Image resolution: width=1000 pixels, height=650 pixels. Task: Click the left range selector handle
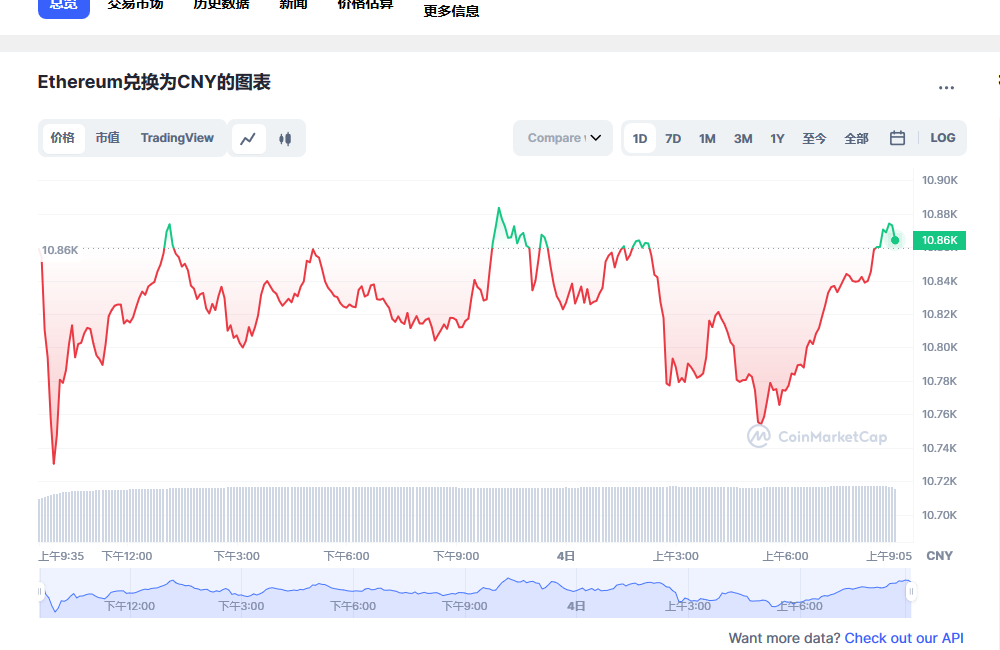click(41, 592)
